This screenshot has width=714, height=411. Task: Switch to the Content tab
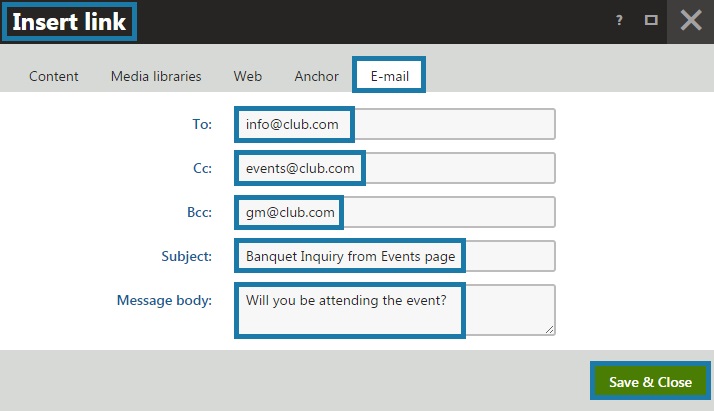[54, 76]
